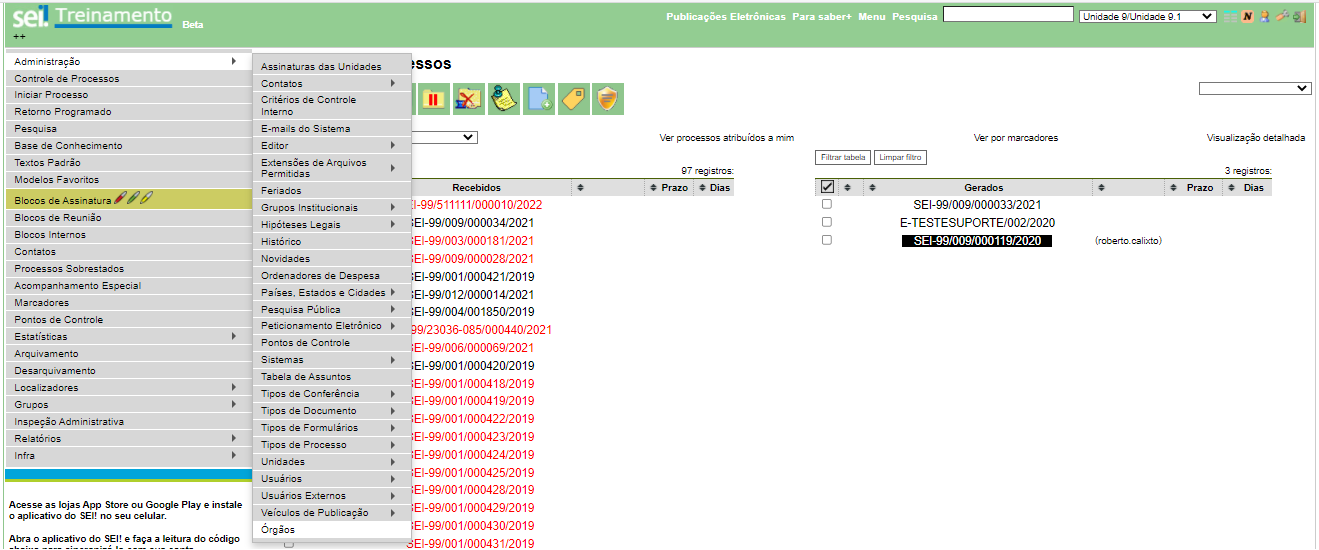Screen dimensions: 1319x550
Task: Click the Pesquisa search input field
Action: [1007, 15]
